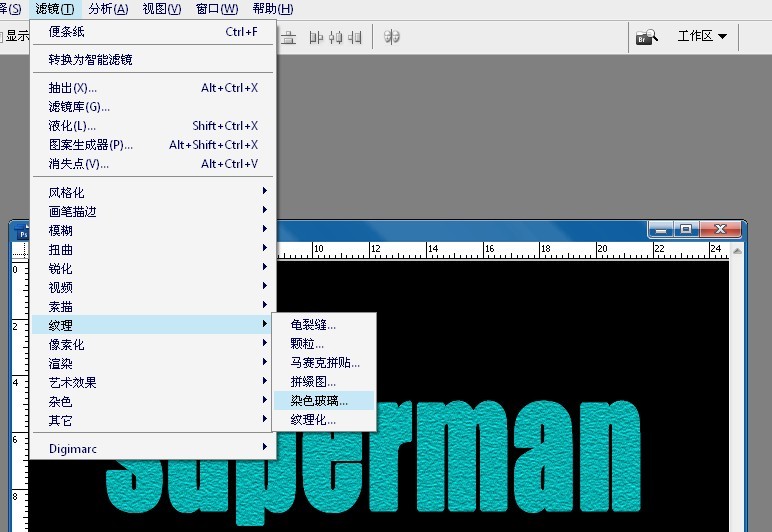Open 滤镜库(G)... gallery
The width and height of the screenshot is (772, 532).
tap(153, 107)
